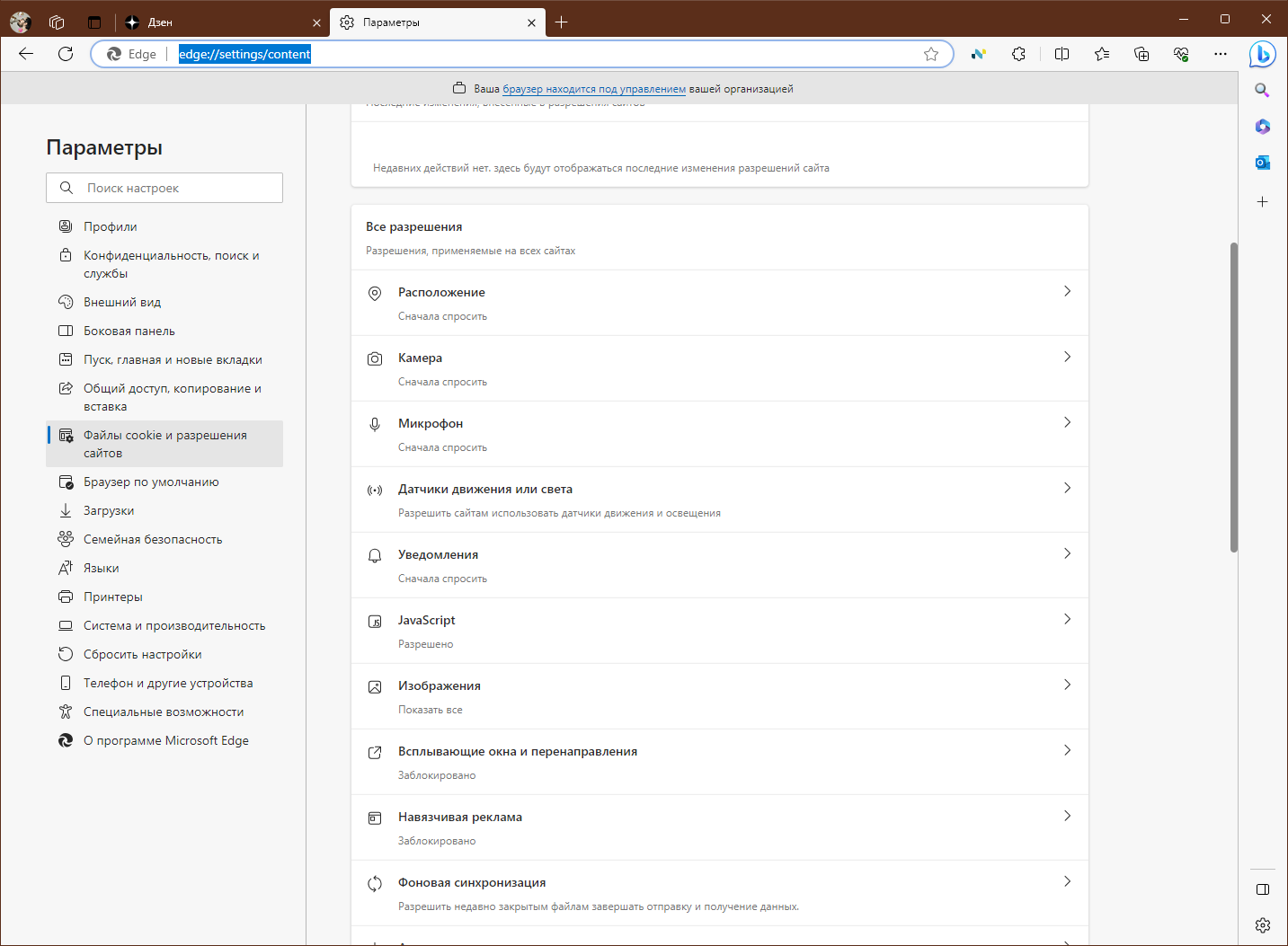Click sidebar settings gear icon
This screenshot has height=946, width=1288.
click(x=1262, y=925)
